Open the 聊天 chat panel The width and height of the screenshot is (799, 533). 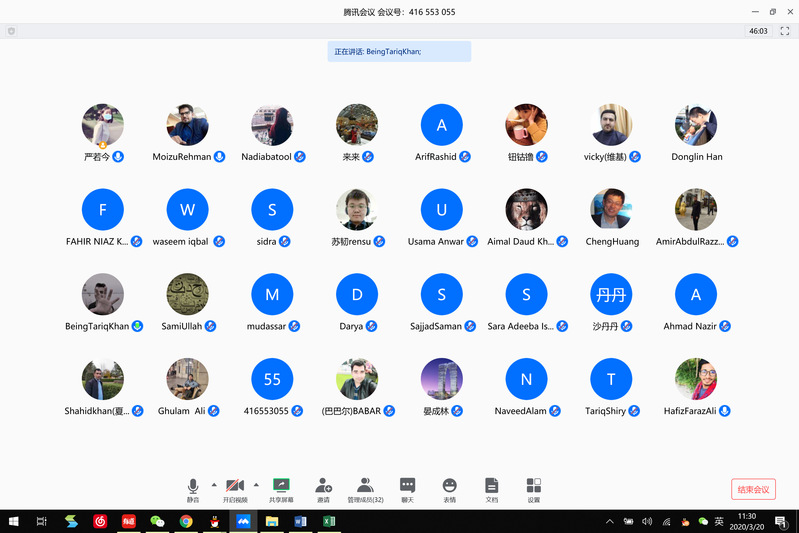click(x=407, y=487)
